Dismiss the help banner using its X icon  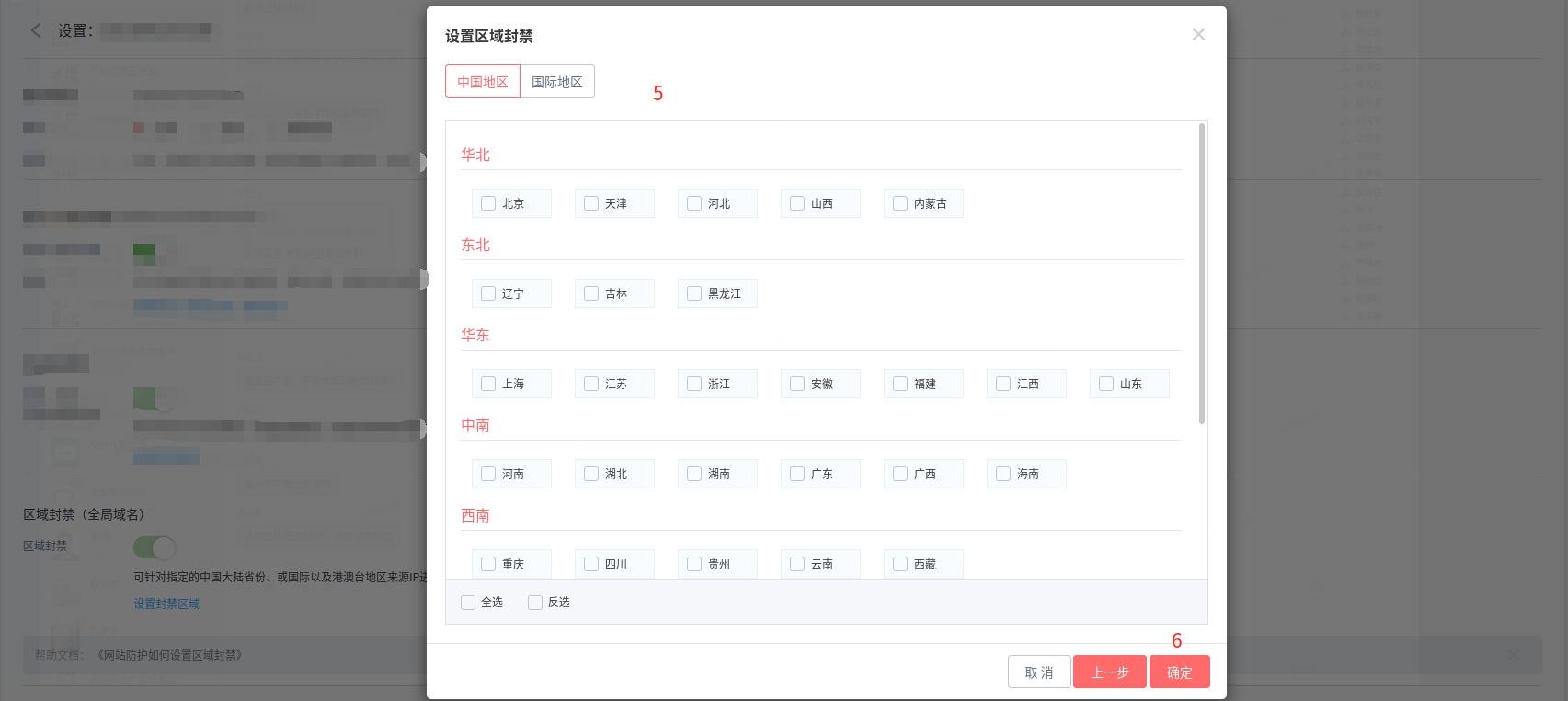(x=1514, y=655)
